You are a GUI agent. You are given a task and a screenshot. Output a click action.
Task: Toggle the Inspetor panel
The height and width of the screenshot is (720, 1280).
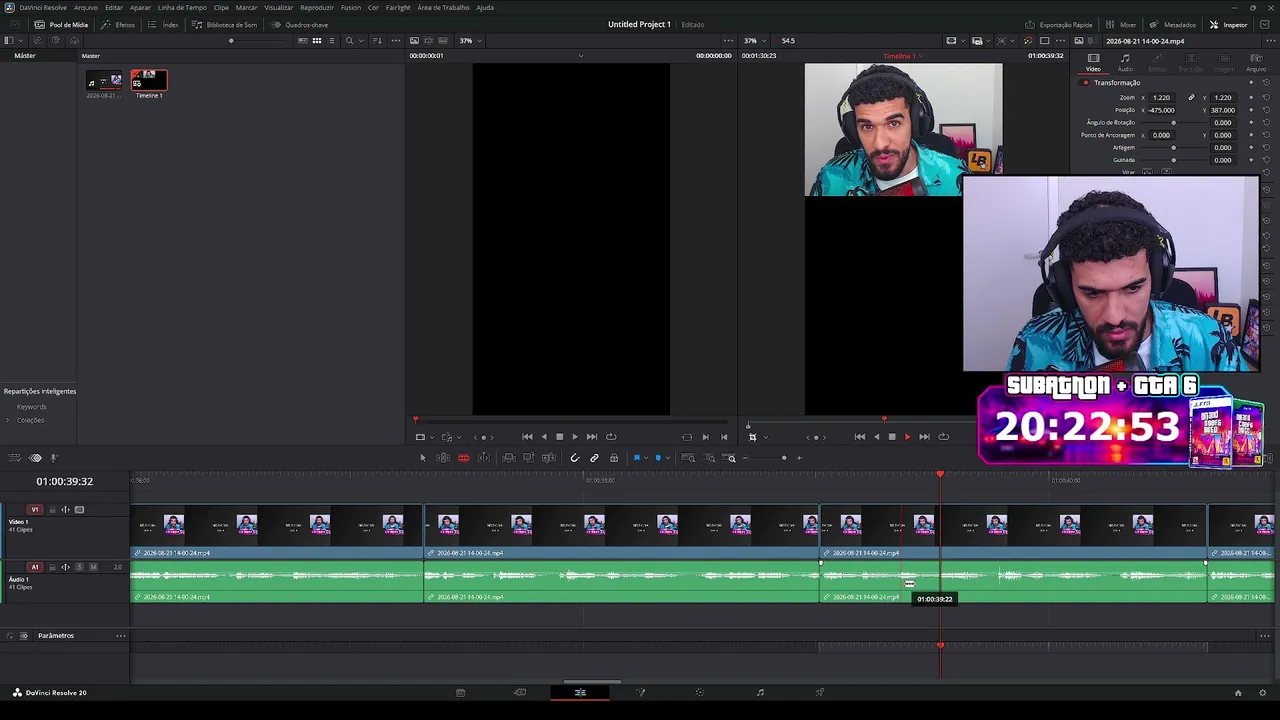point(1229,24)
